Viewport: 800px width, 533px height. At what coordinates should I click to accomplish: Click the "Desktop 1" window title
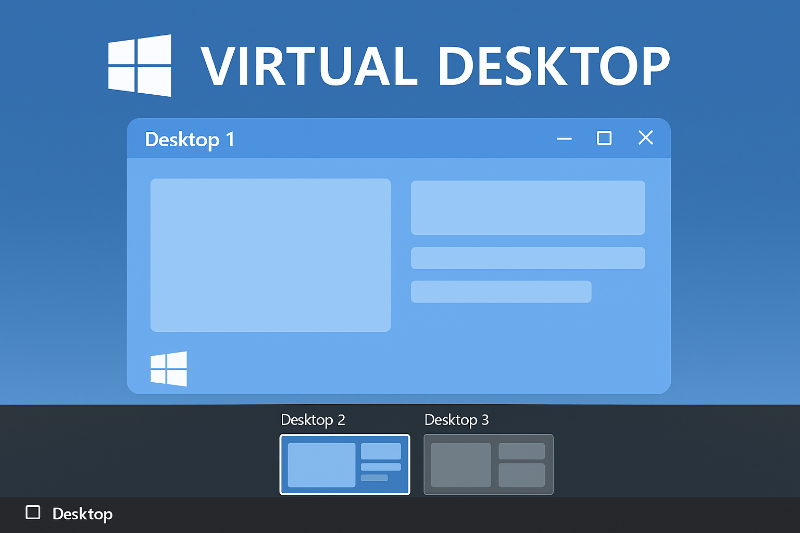coord(190,139)
